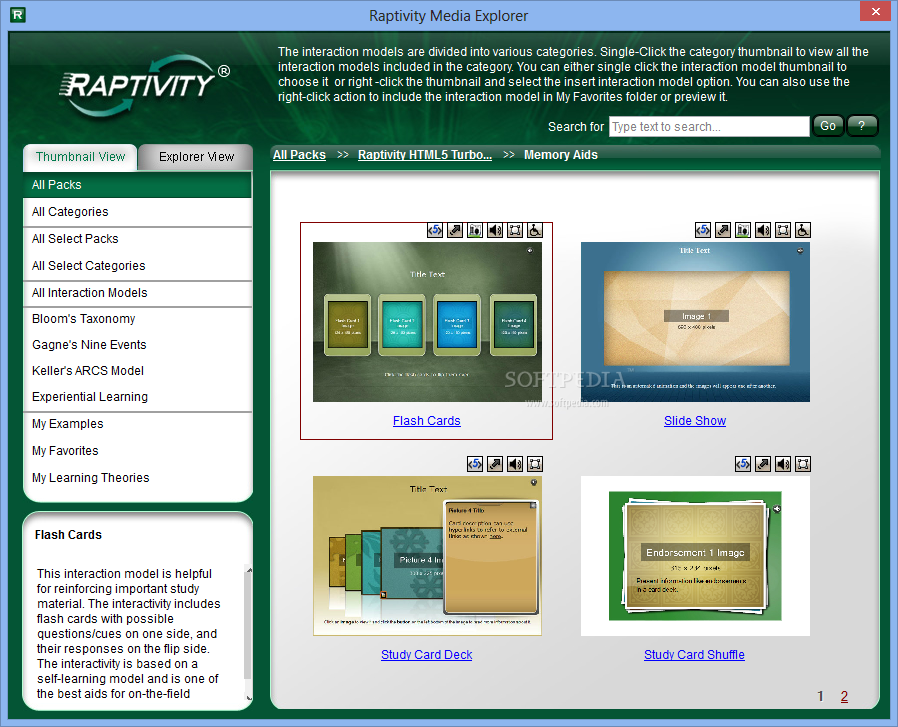This screenshot has height=727, width=898.
Task: Click the arrow link icon above Study Card Shuffle
Action: click(x=763, y=464)
